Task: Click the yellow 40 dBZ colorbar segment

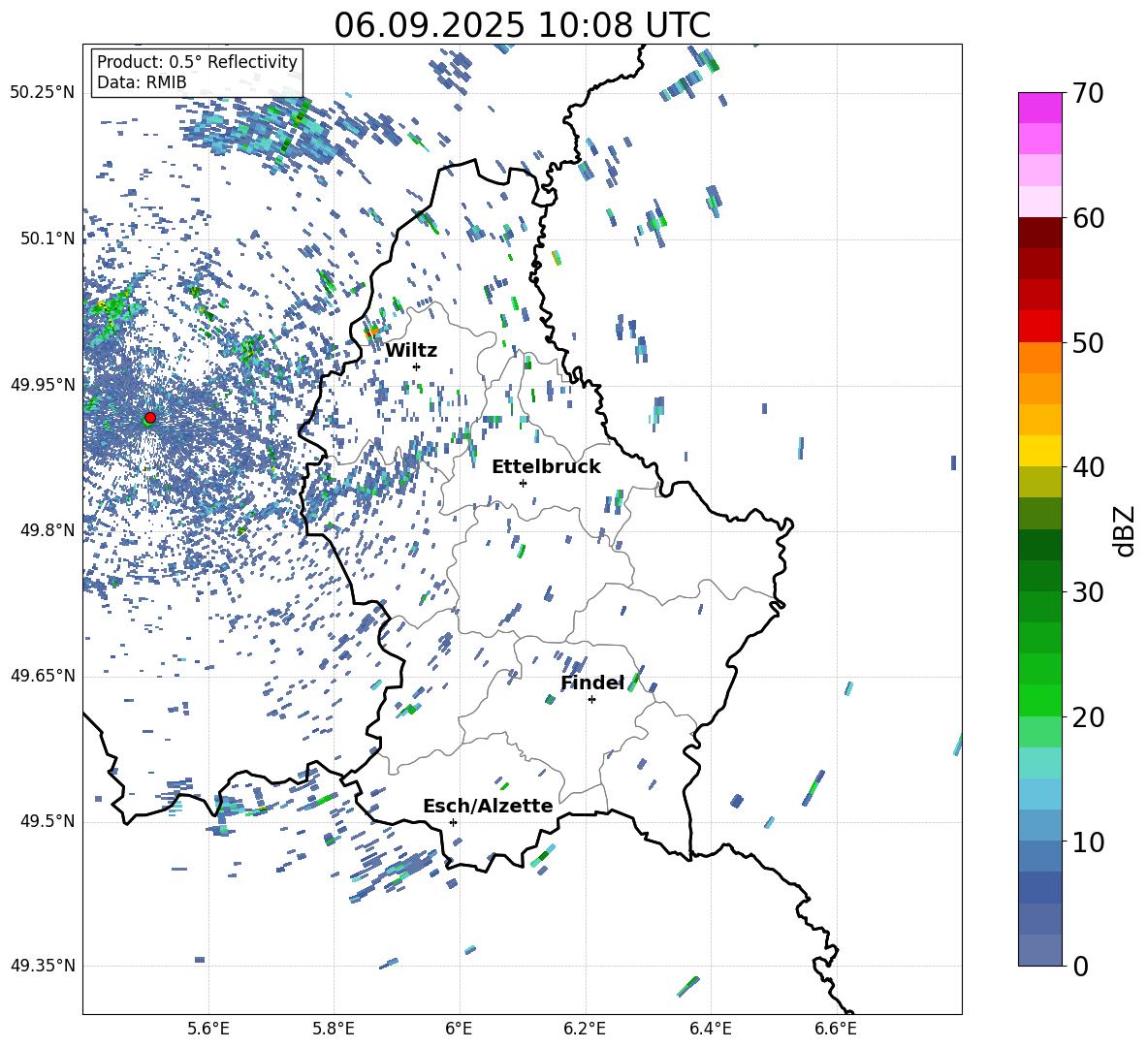Action: pyautogui.click(x=1039, y=451)
